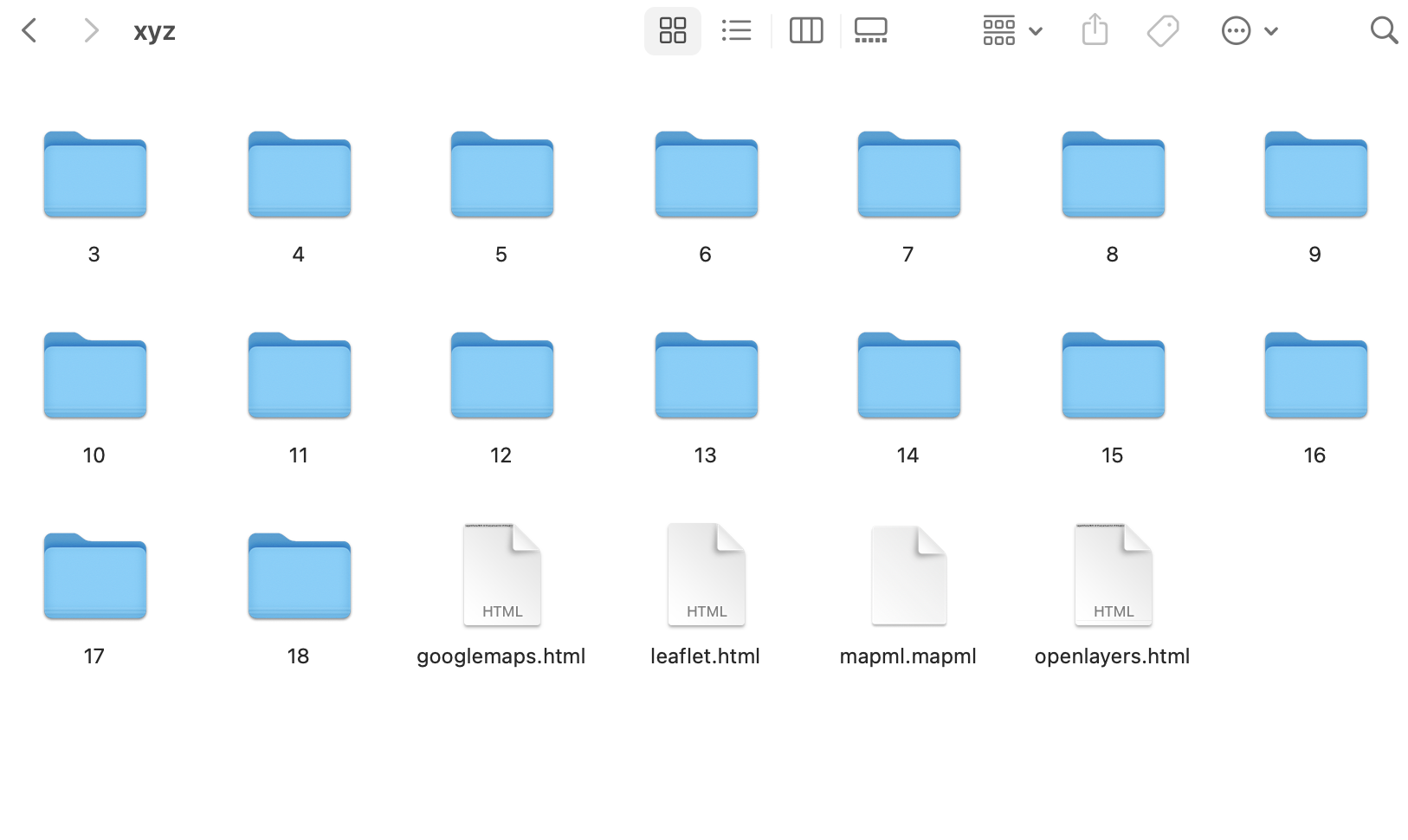Open the Edit Tags button
The width and height of the screenshot is (1408, 840).
pos(1163,31)
